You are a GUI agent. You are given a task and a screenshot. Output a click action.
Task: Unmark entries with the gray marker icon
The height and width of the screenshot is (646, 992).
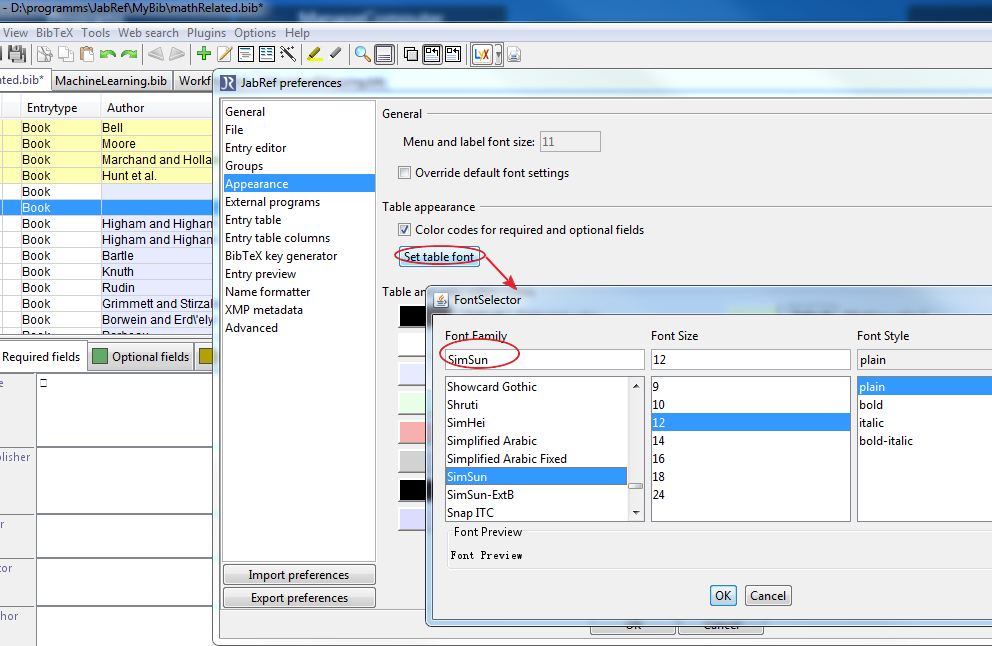(x=336, y=54)
